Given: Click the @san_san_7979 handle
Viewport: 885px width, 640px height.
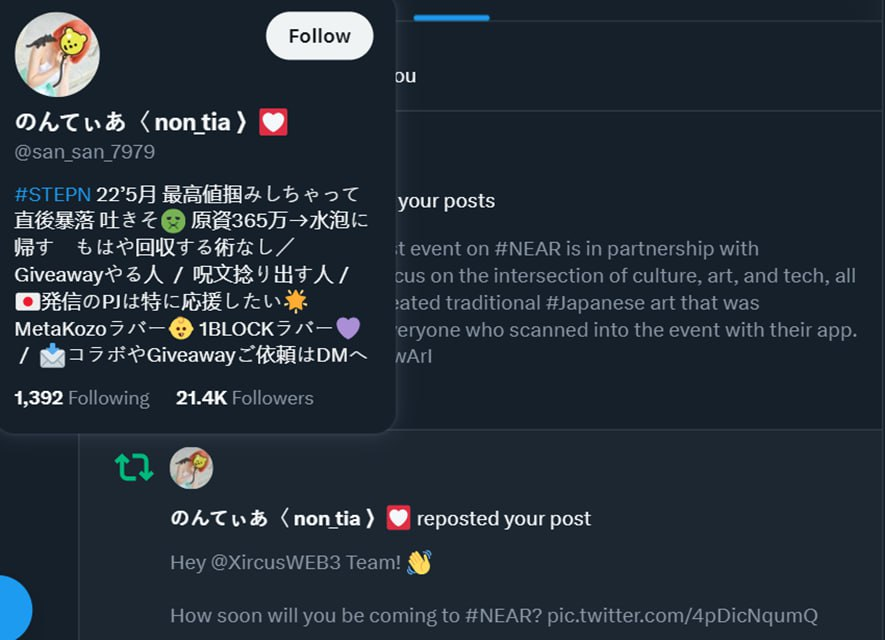Looking at the screenshot, I should (x=85, y=152).
